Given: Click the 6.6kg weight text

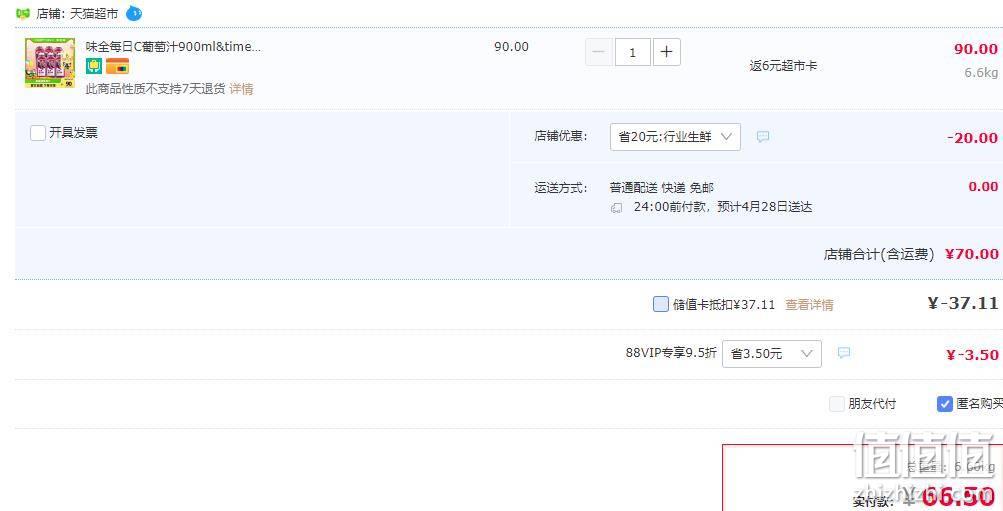Looking at the screenshot, I should pos(981,73).
